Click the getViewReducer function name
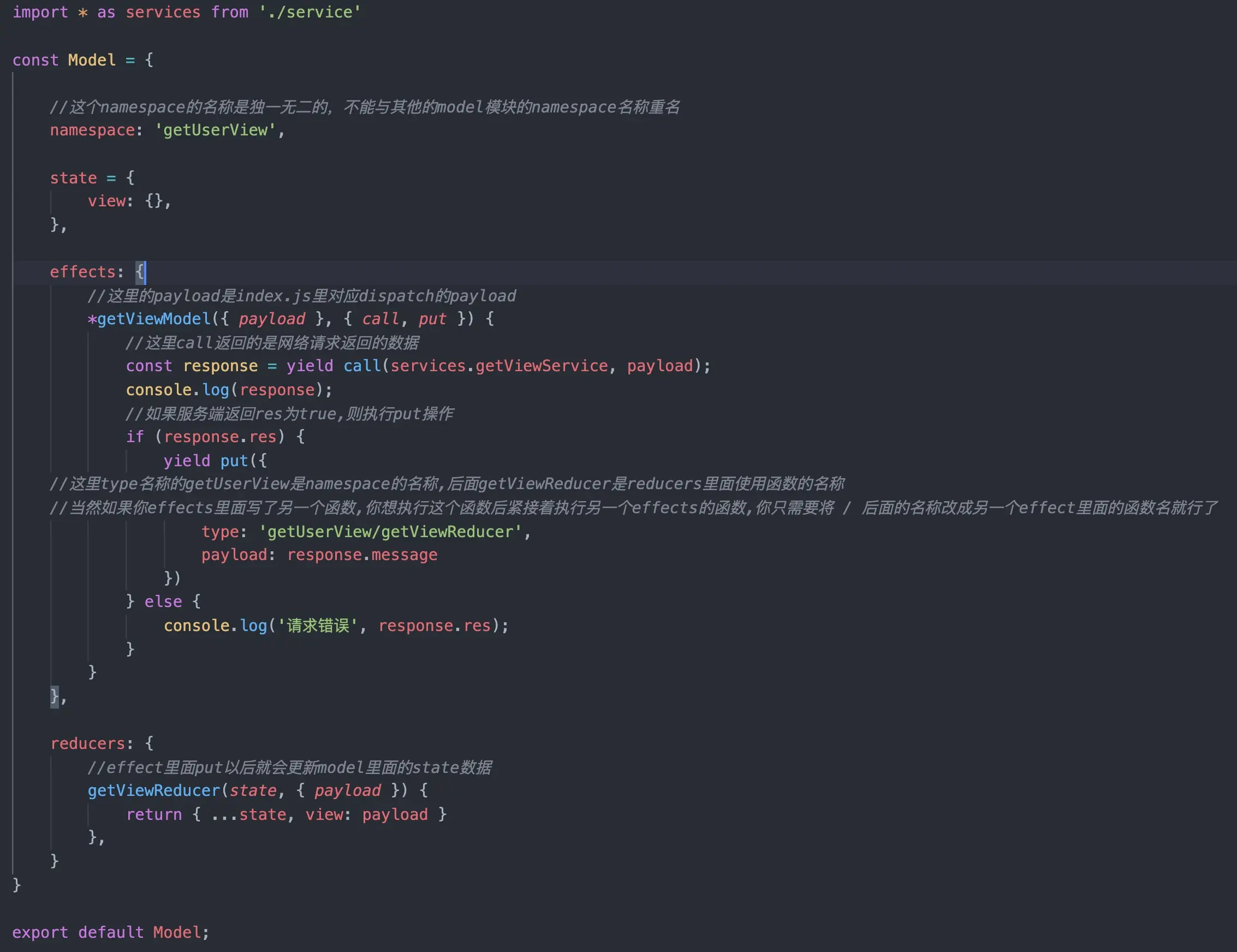This screenshot has width=1237, height=952. (x=153, y=790)
